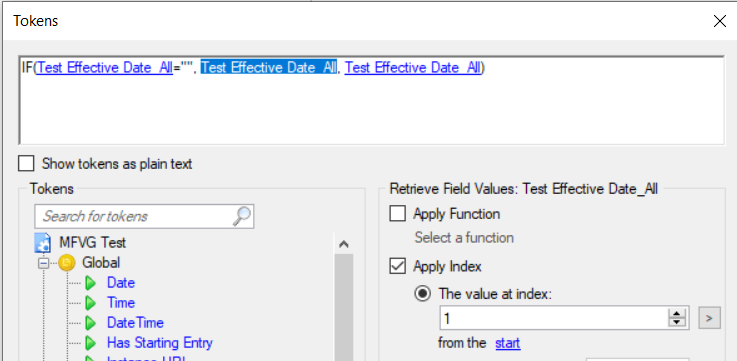
Task: Increase the index value with up spinner
Action: 677,314
